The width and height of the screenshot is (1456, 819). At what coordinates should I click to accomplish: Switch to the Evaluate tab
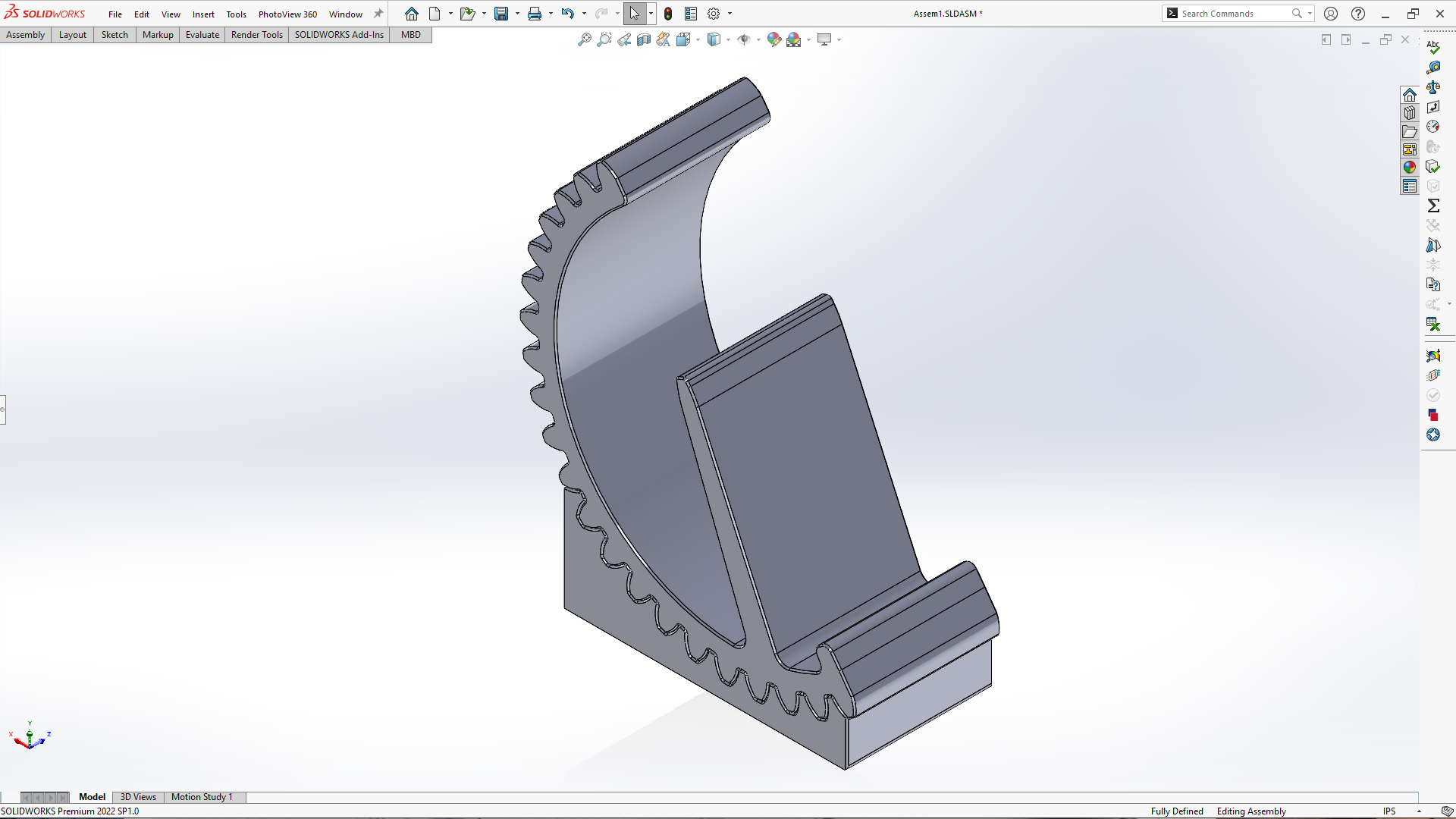point(202,35)
